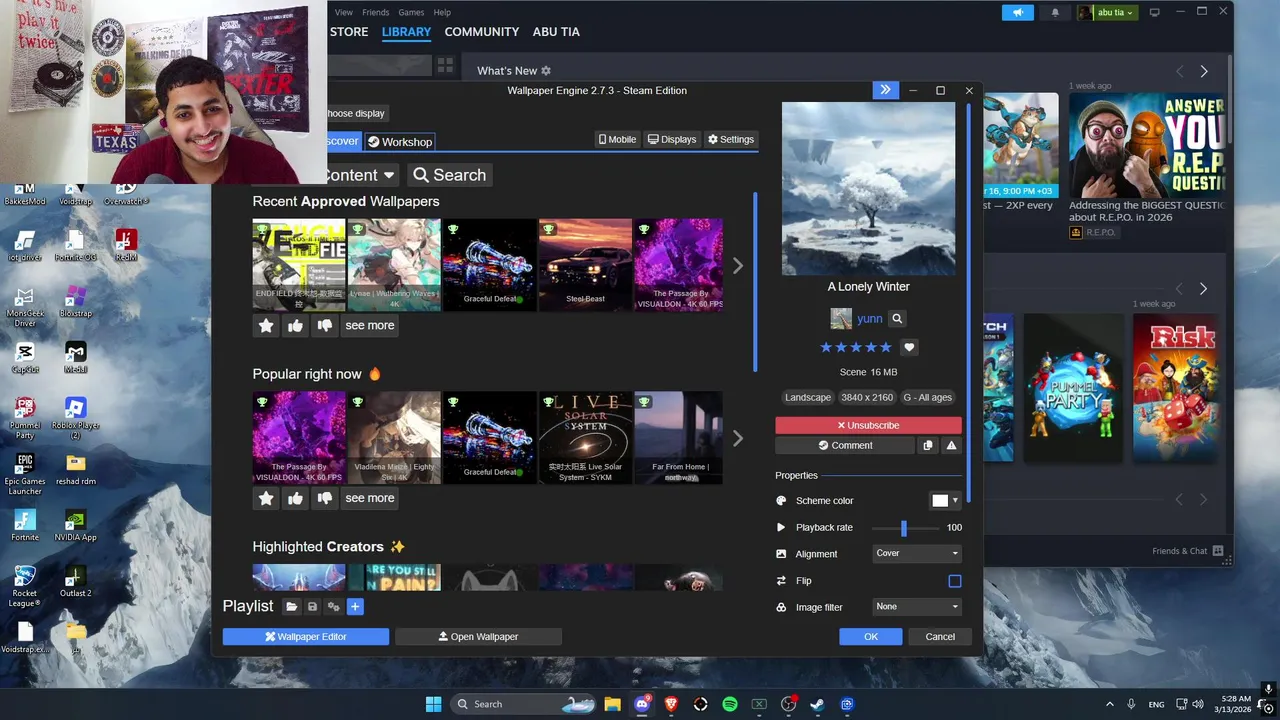Open the Friends menu in Steam
Screen dimensions: 1280x720
[x=376, y=12]
